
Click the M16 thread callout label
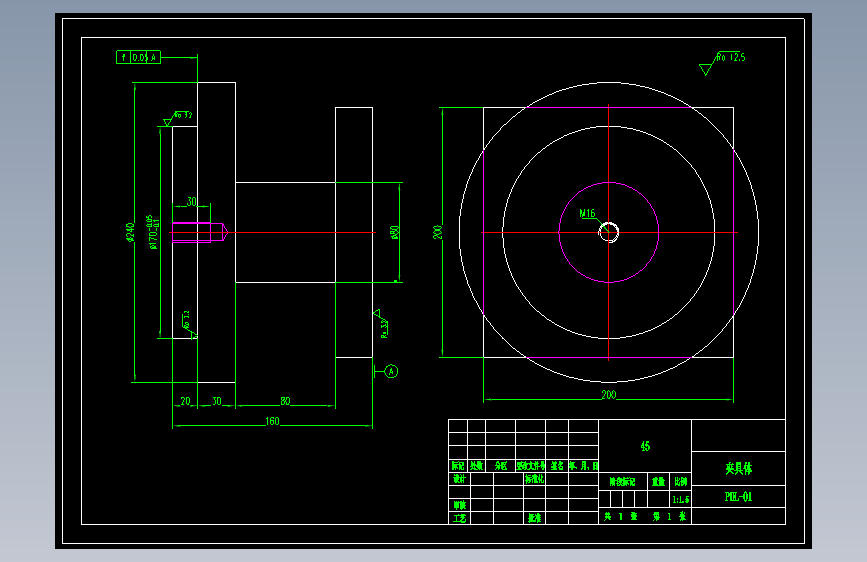(587, 214)
